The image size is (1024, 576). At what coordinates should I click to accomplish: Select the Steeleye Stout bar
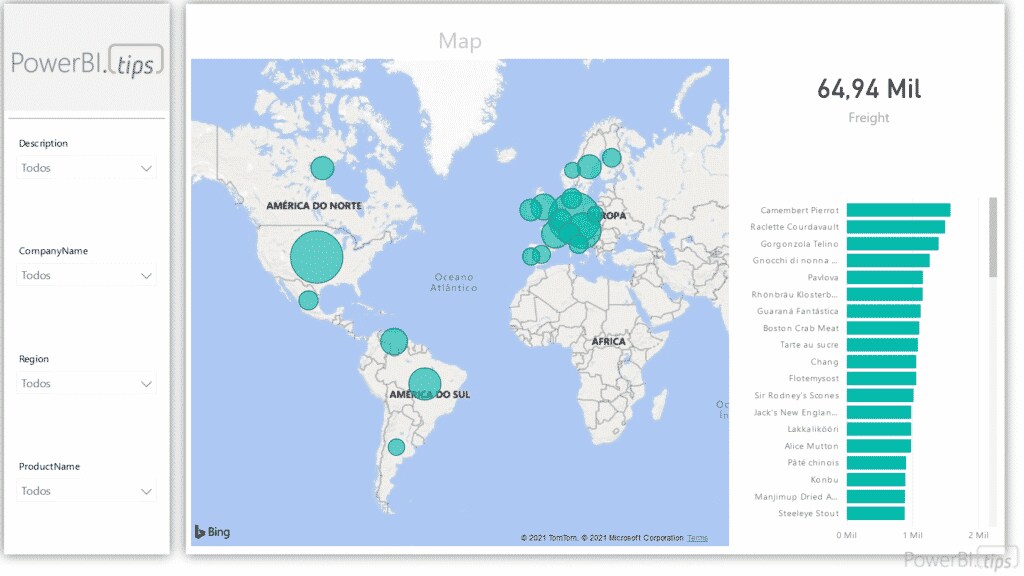(876, 513)
